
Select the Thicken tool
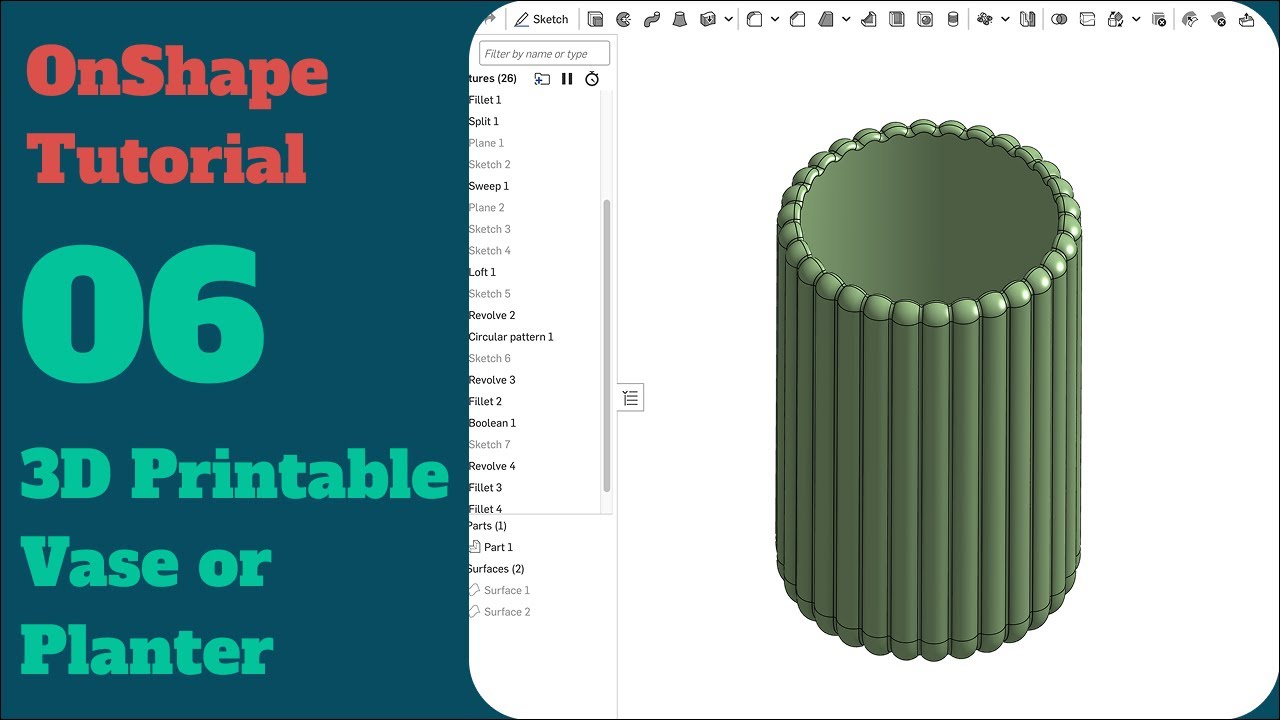coord(708,19)
